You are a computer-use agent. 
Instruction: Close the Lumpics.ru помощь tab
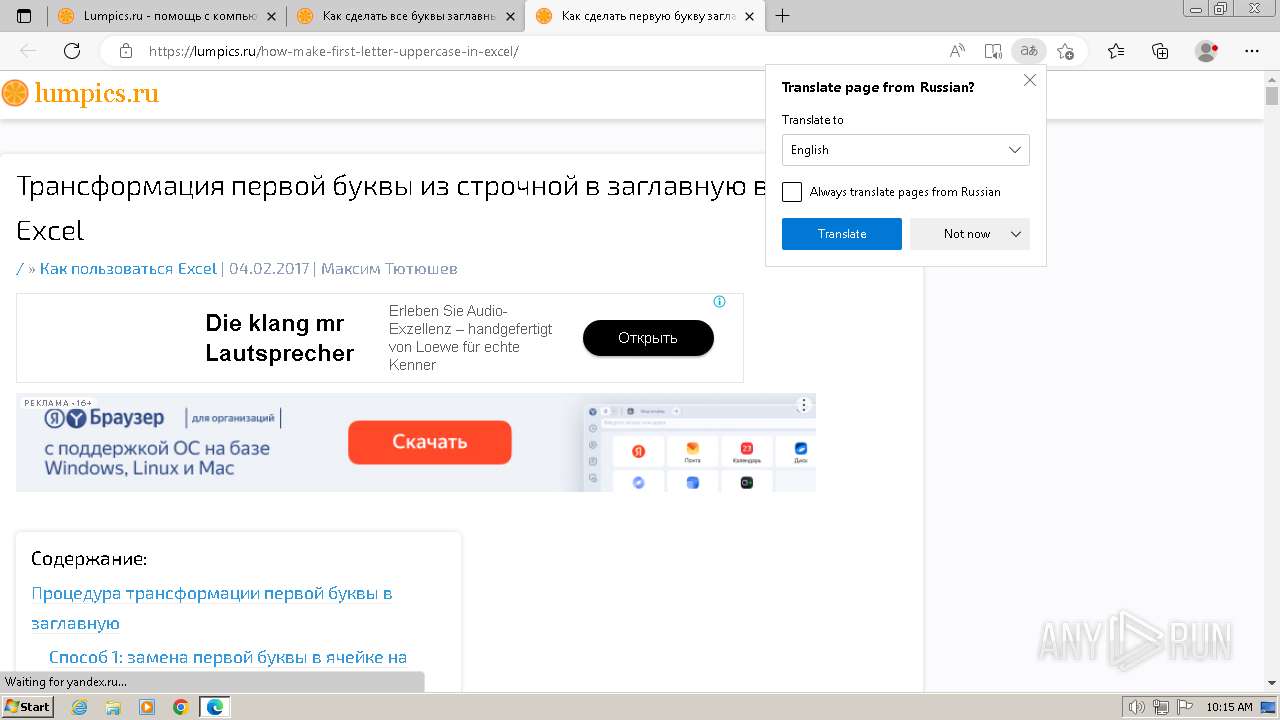271,16
